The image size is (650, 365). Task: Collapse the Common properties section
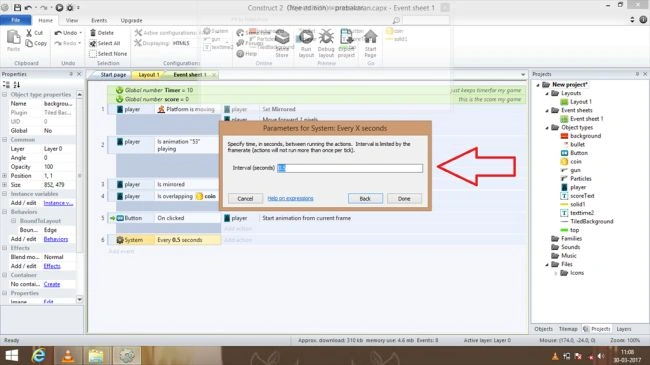click(5, 140)
